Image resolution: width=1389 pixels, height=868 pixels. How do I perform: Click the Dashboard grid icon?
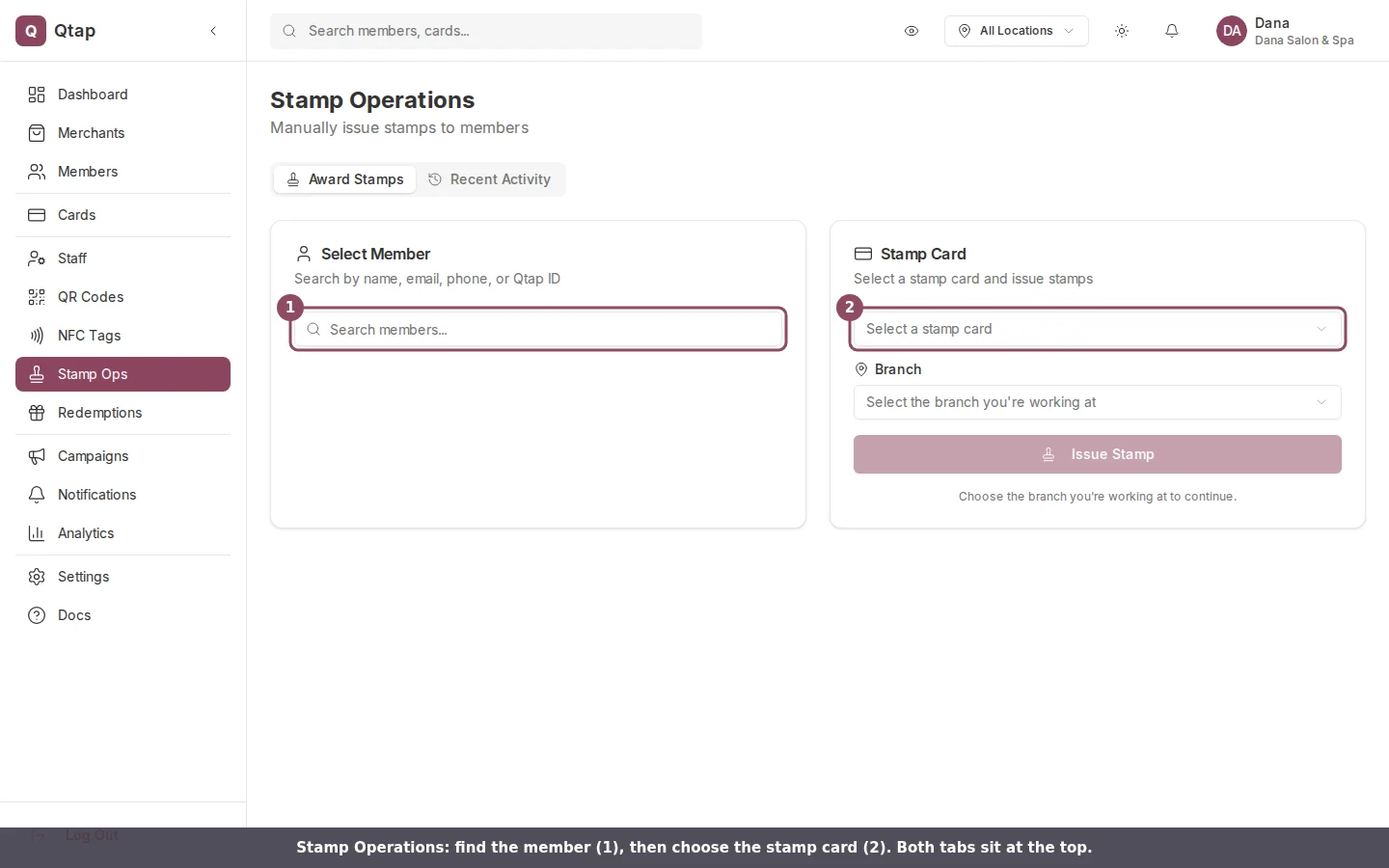[x=37, y=95]
